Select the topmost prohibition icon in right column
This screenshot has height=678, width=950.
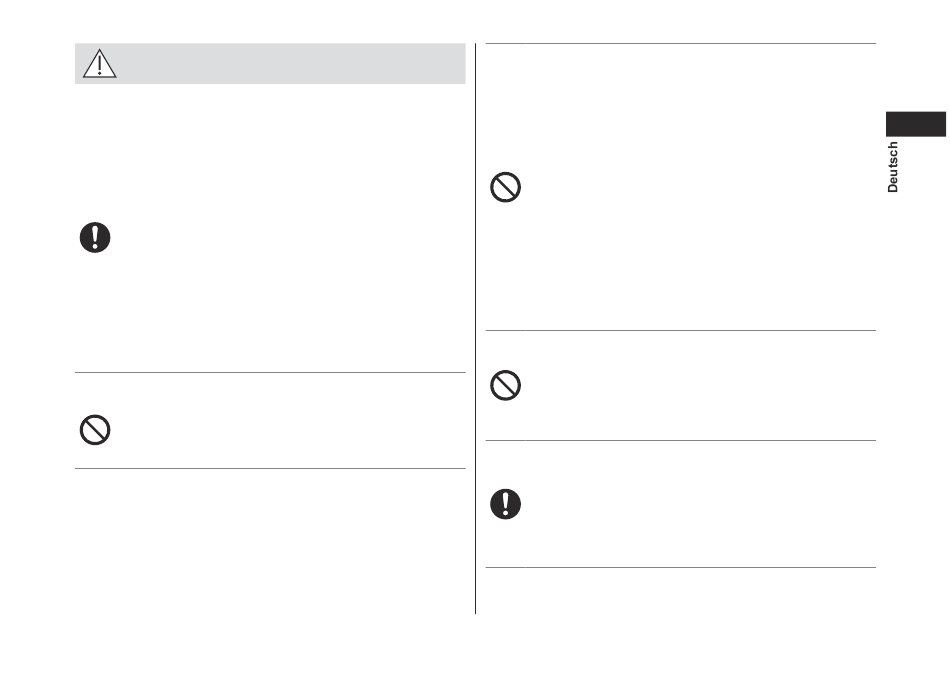pos(505,187)
